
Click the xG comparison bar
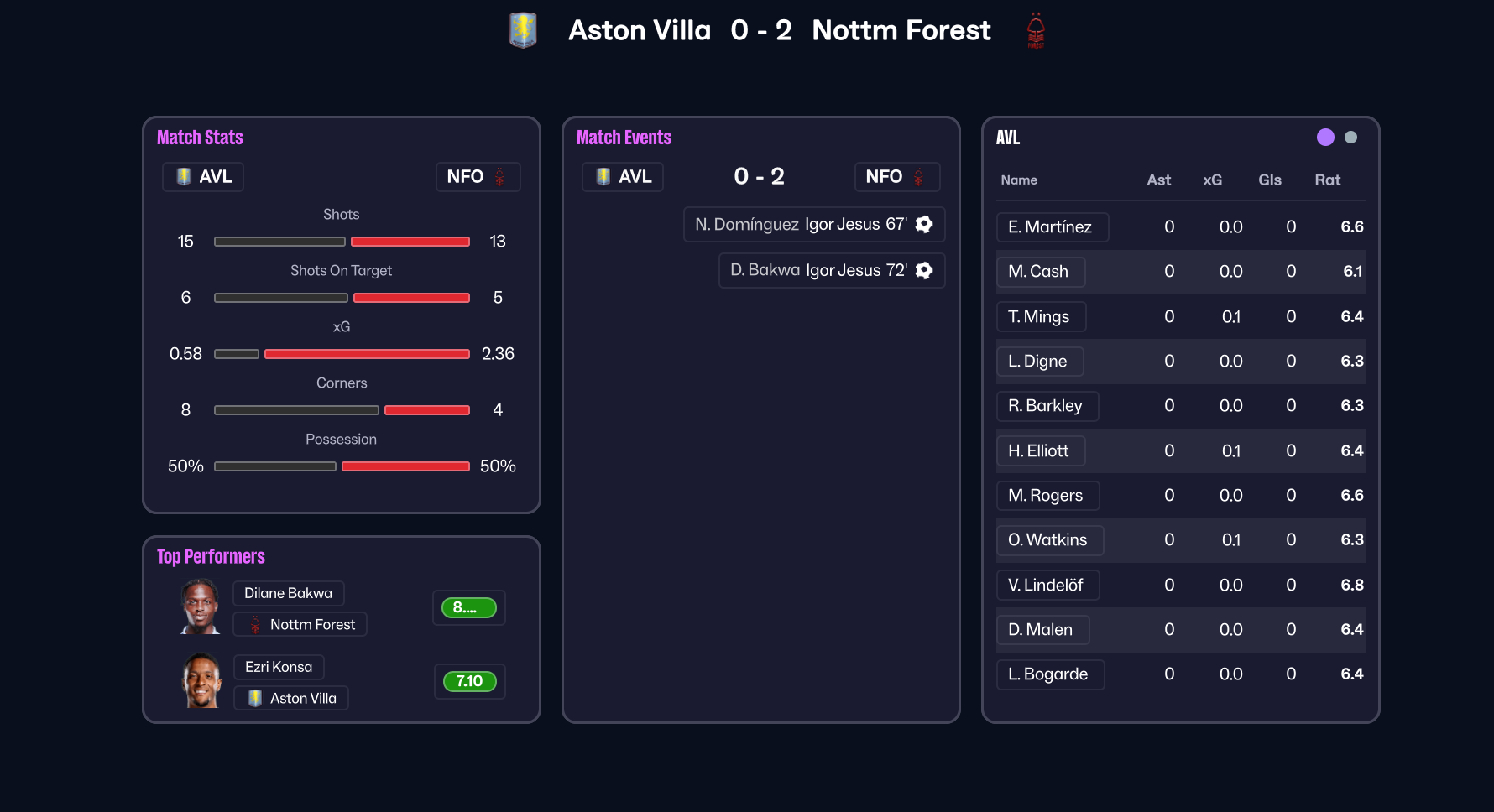tap(342, 354)
